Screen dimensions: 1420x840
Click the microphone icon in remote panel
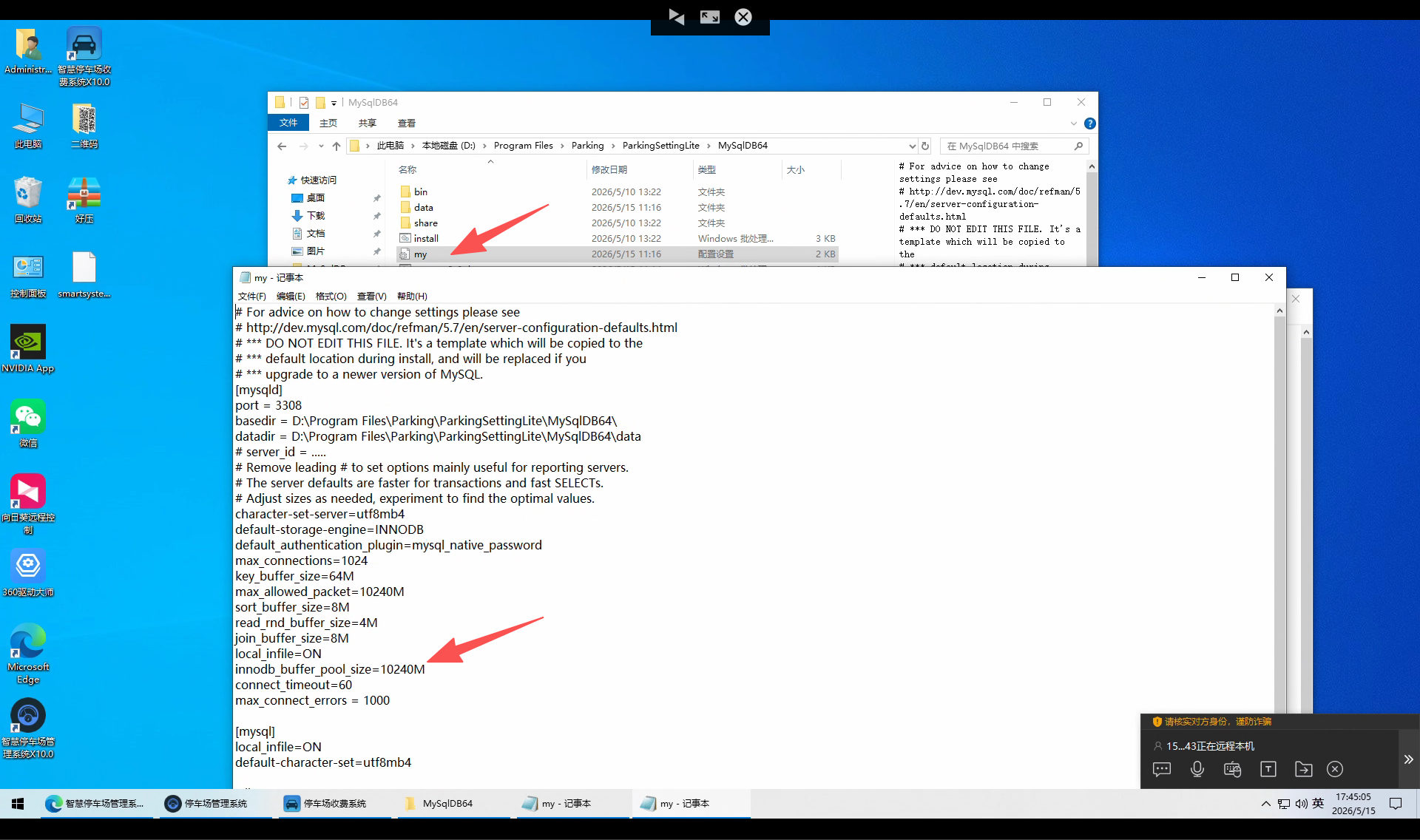pos(1197,769)
